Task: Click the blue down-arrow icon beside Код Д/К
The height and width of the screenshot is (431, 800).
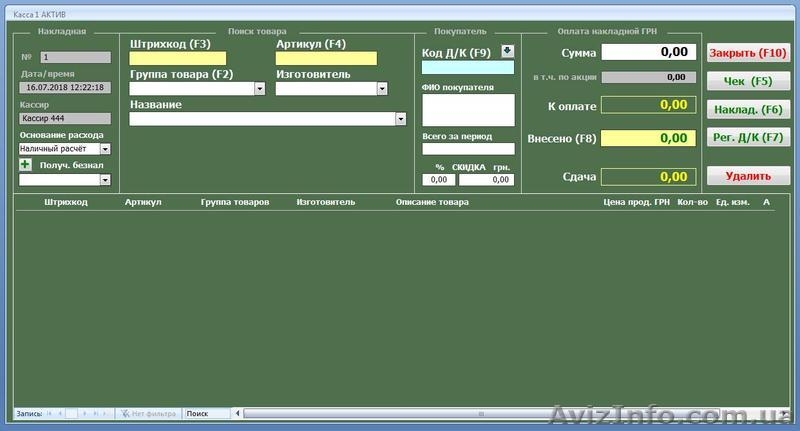Action: pos(506,51)
